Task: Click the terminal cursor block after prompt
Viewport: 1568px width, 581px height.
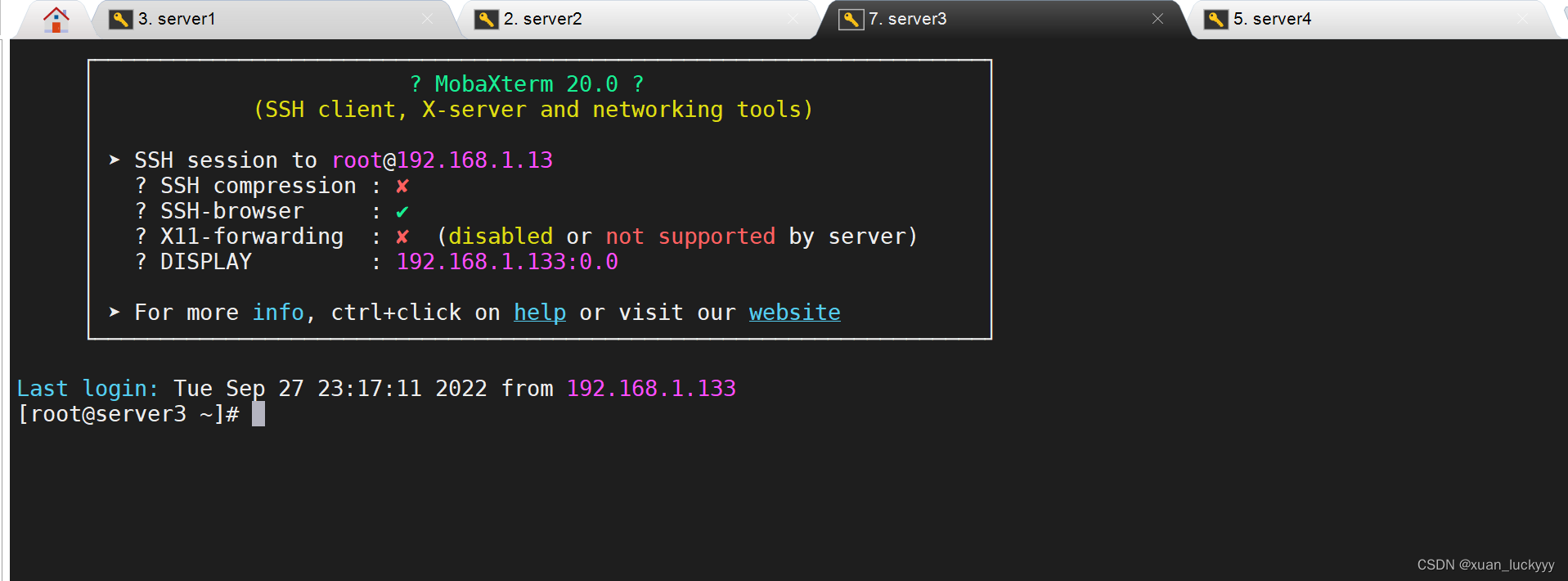Action: pyautogui.click(x=258, y=414)
